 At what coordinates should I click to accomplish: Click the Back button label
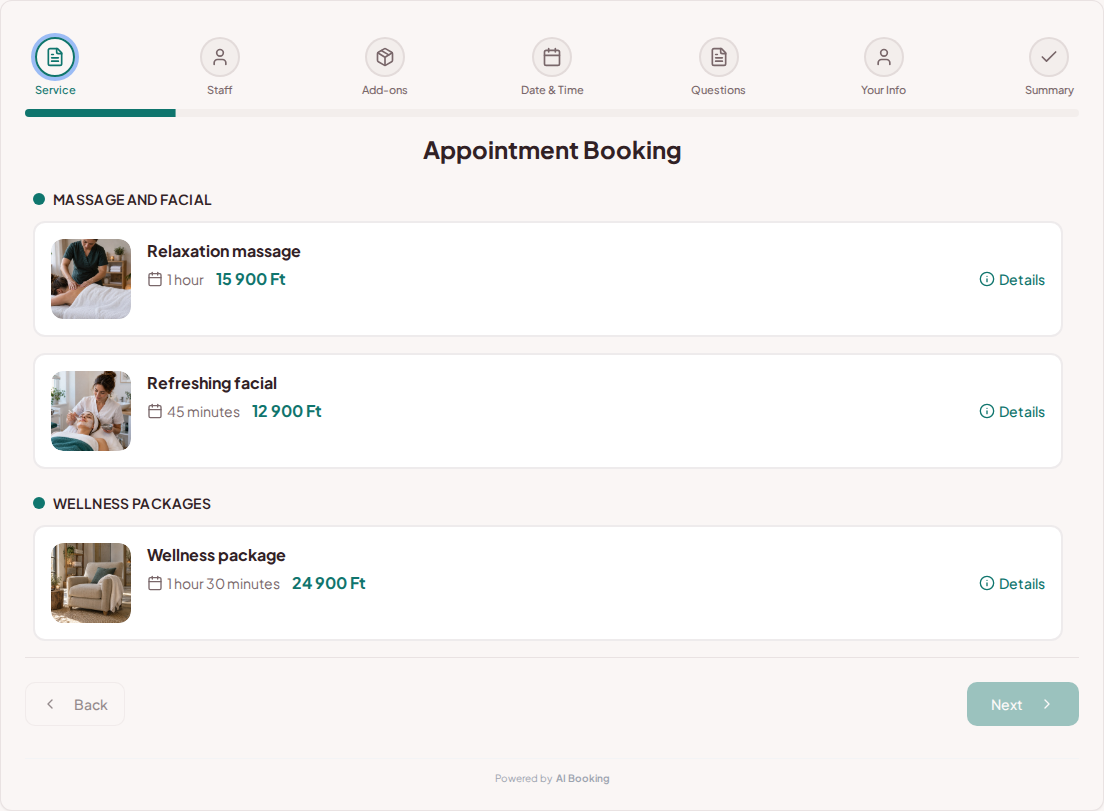[91, 705]
